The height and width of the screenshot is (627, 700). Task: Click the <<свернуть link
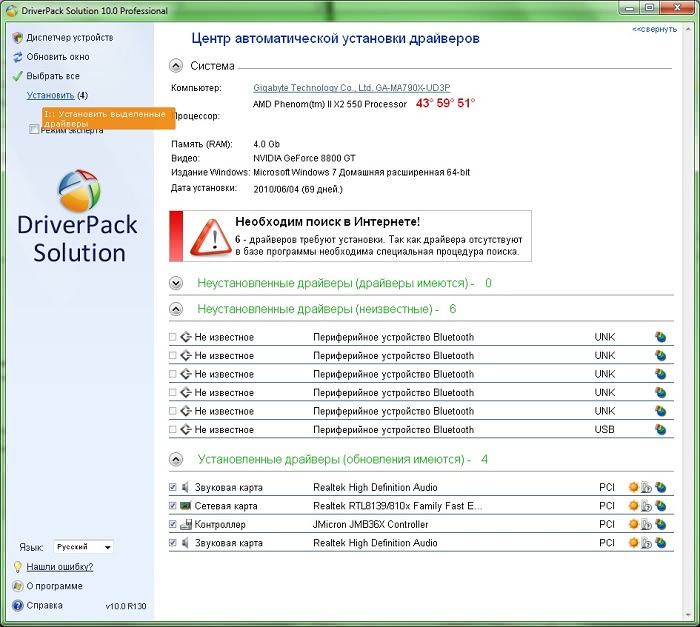(x=654, y=29)
